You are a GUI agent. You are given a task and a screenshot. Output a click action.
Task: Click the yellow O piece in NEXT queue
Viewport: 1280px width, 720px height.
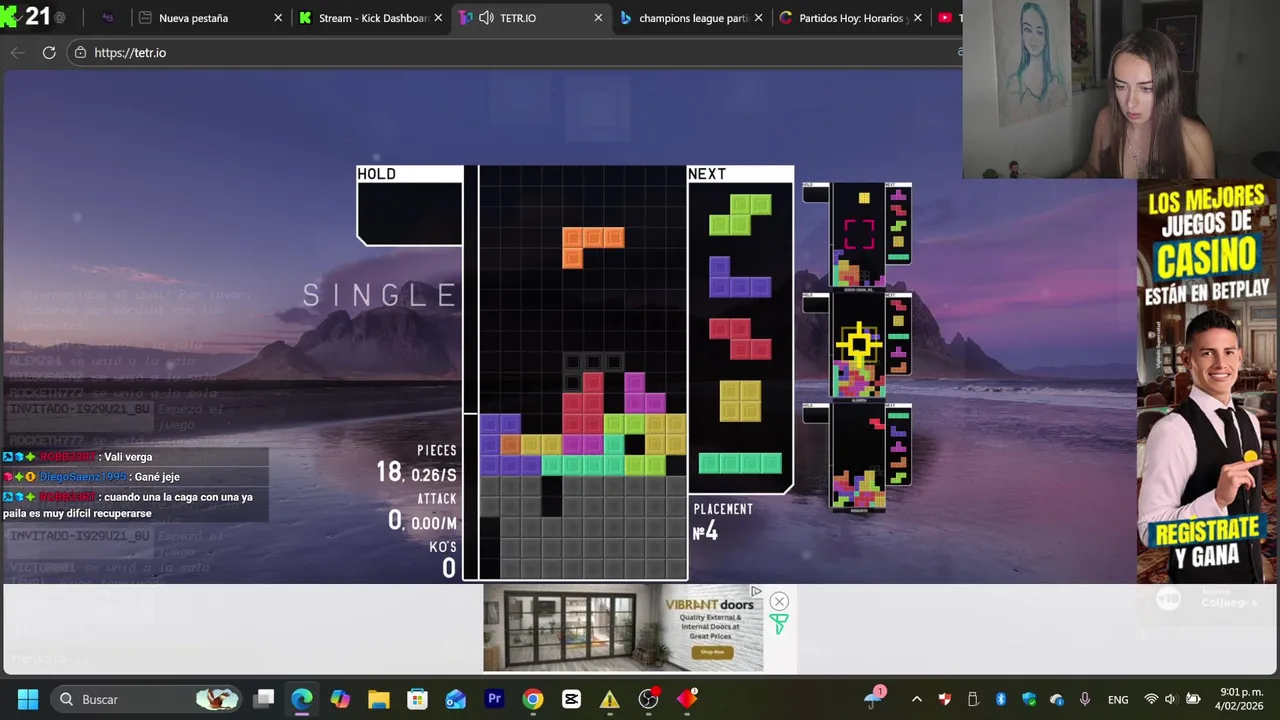click(x=740, y=401)
